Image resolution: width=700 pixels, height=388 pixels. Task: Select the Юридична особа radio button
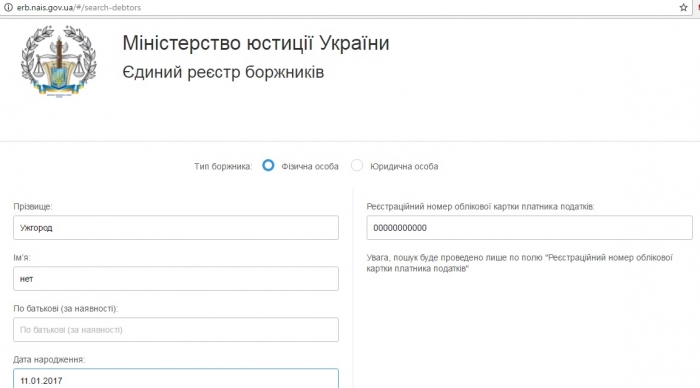pos(357,166)
